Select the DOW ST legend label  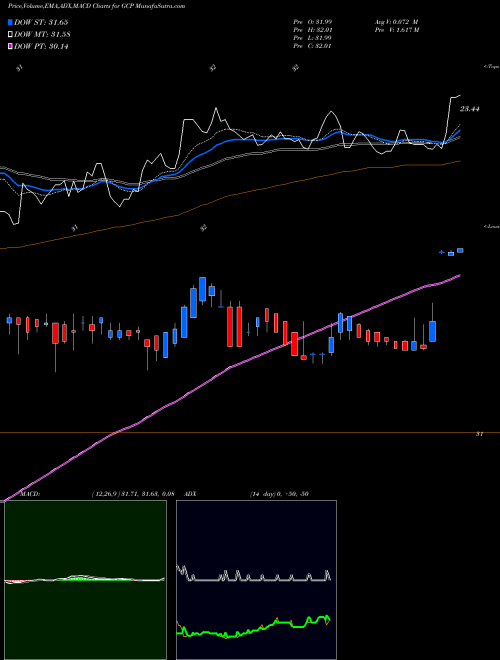(x=41, y=22)
